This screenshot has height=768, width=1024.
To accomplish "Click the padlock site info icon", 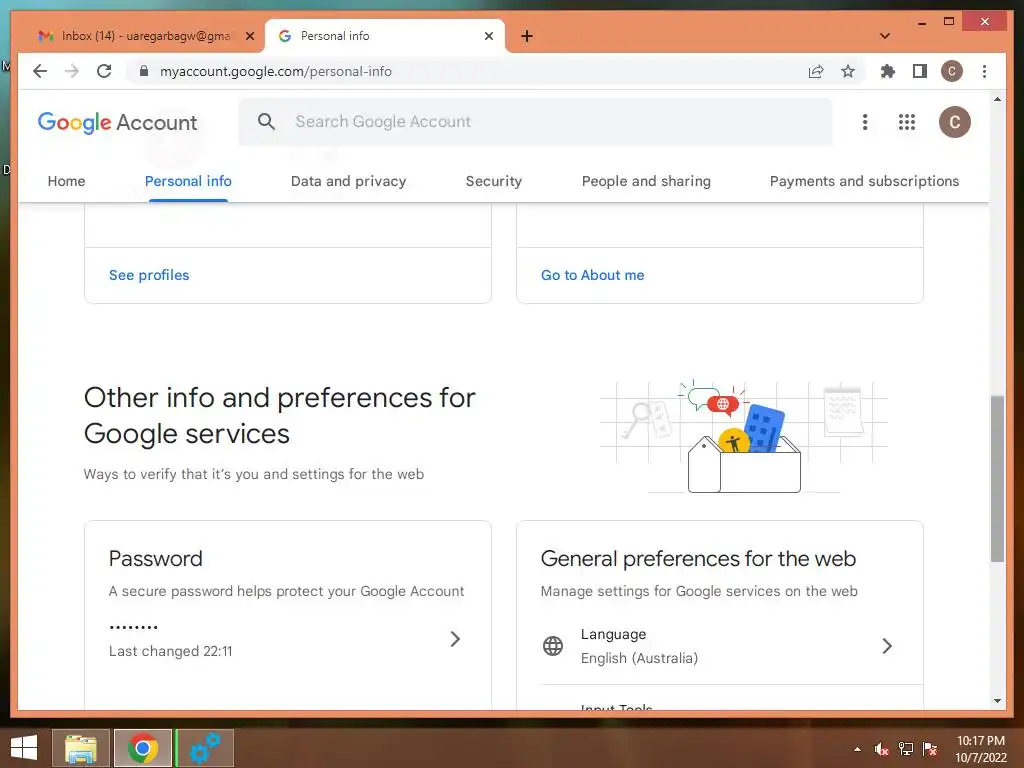I will [x=144, y=71].
